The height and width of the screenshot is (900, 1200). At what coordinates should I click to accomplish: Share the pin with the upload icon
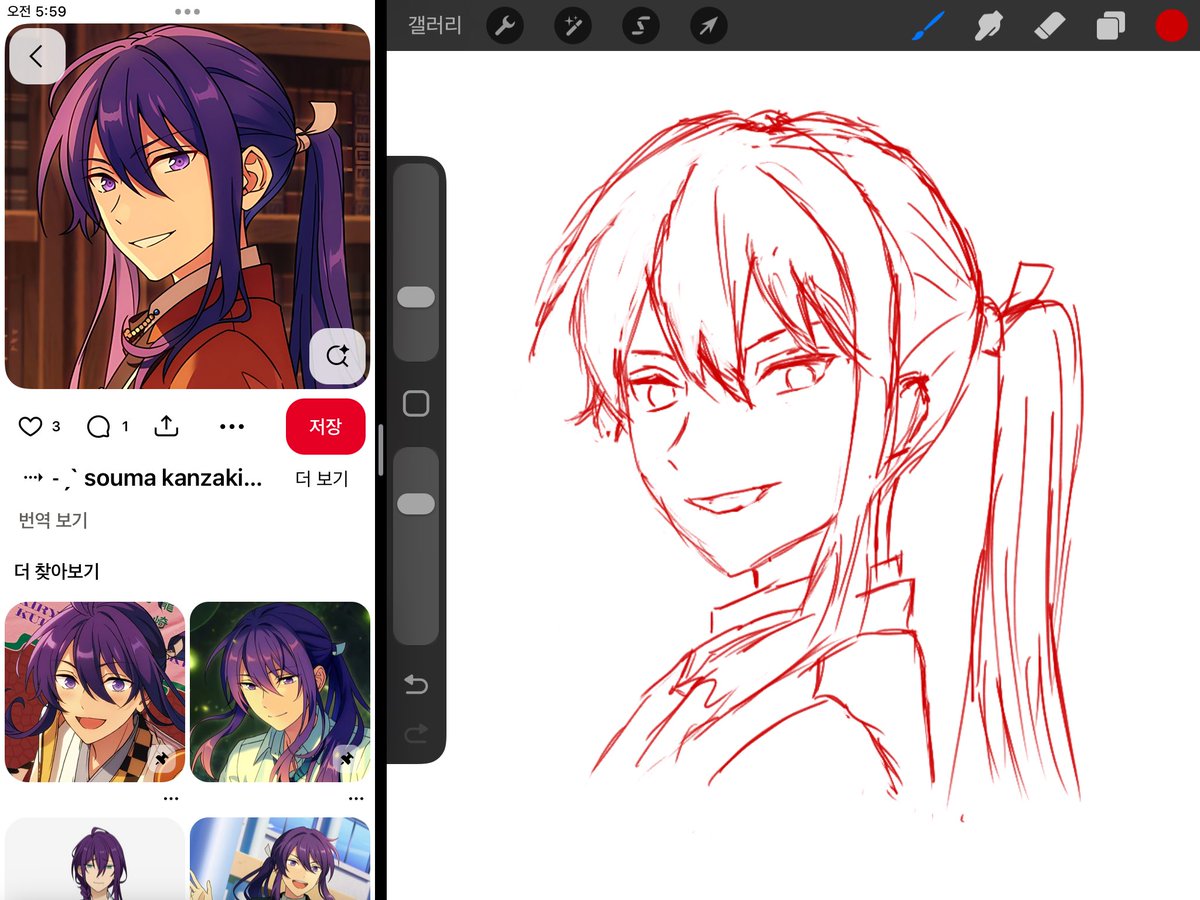[x=166, y=426]
